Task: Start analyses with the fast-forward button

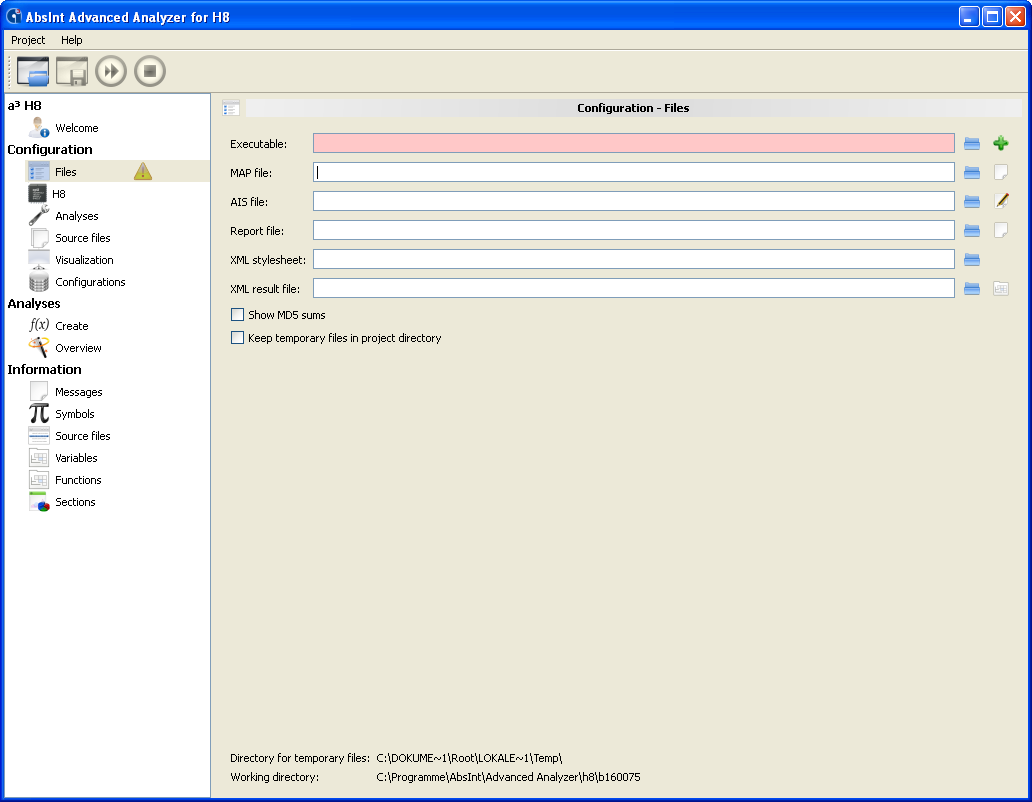Action: [x=111, y=71]
